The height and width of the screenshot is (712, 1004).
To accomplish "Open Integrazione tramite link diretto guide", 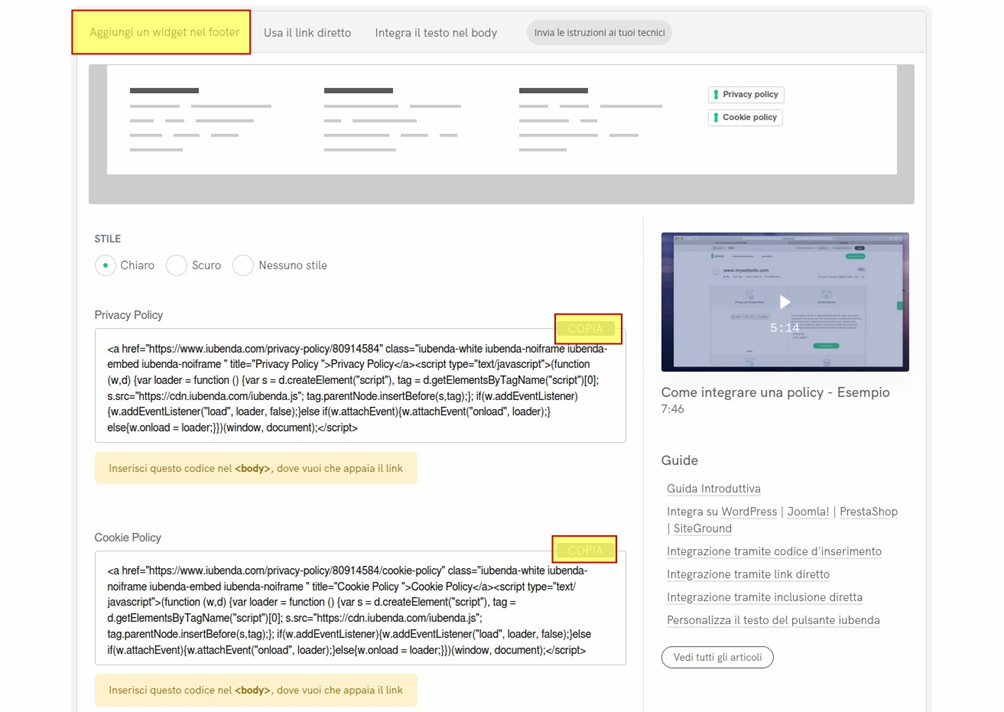I will point(748,575).
